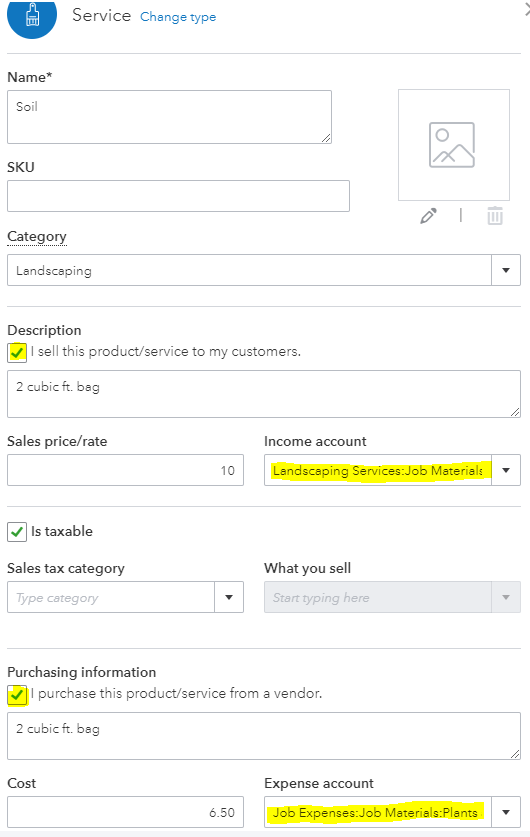Click the blue Service paintbrush icon
Image resolution: width=530 pixels, height=837 pixels.
pos(32,17)
